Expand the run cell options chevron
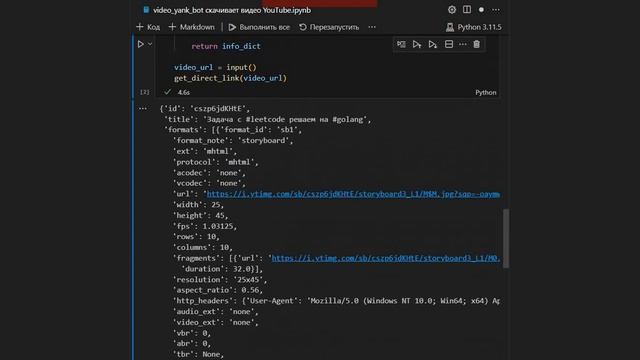The height and width of the screenshot is (360, 640). pos(150,44)
